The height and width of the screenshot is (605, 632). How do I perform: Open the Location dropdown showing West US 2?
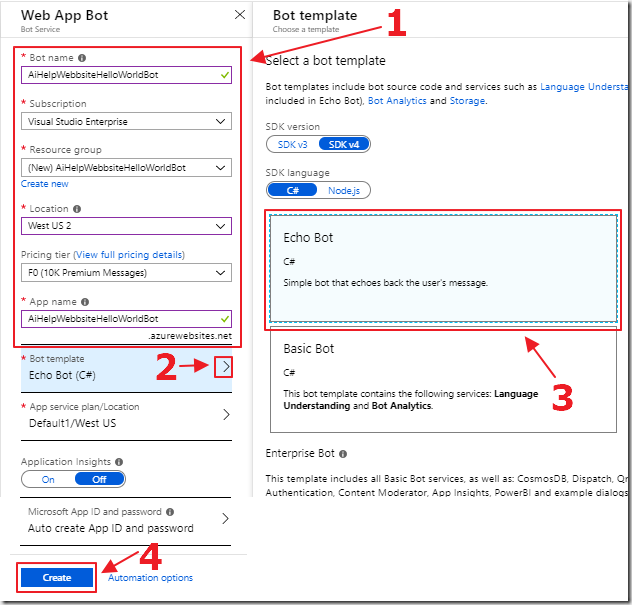click(x=126, y=226)
